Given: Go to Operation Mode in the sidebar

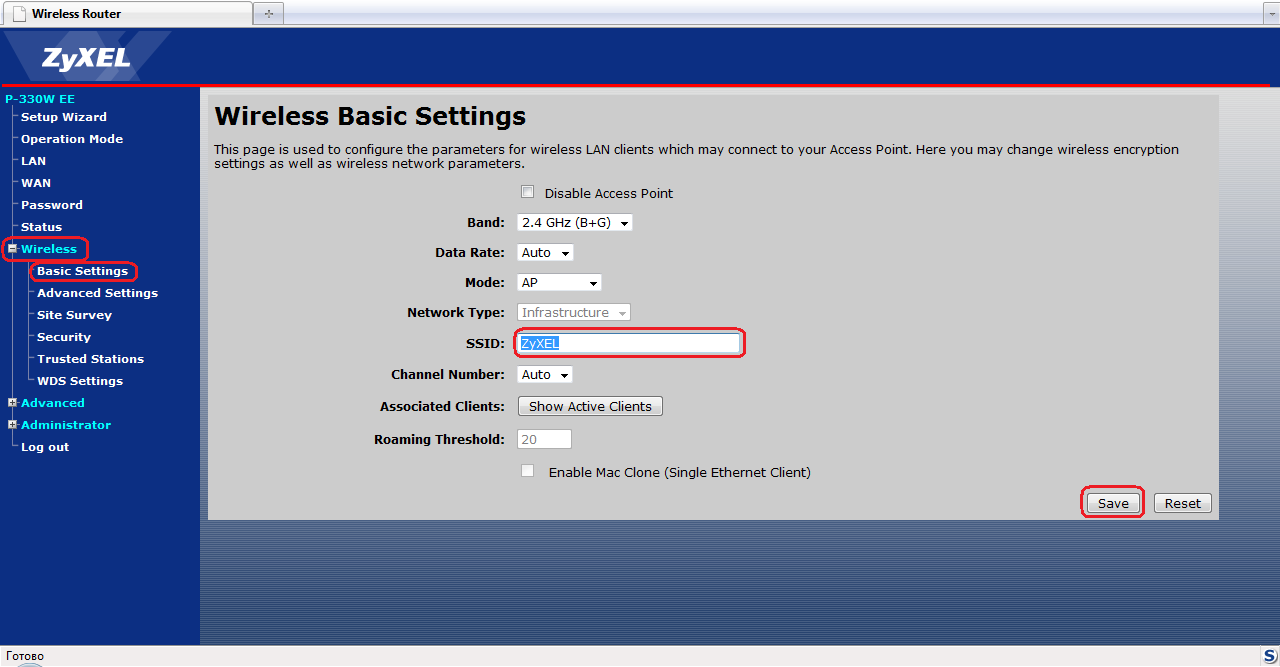Looking at the screenshot, I should (x=72, y=139).
